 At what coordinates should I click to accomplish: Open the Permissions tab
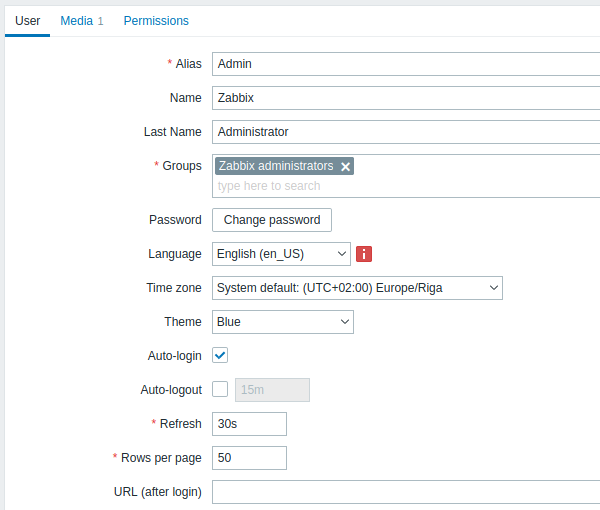tap(156, 20)
